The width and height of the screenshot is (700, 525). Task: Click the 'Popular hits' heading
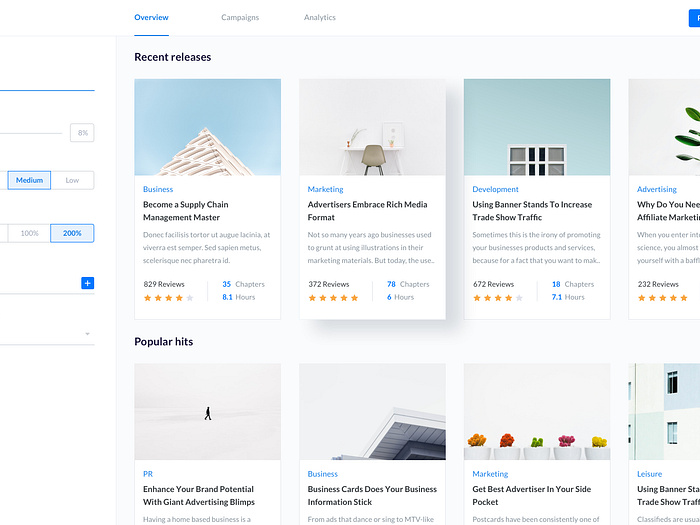(164, 342)
